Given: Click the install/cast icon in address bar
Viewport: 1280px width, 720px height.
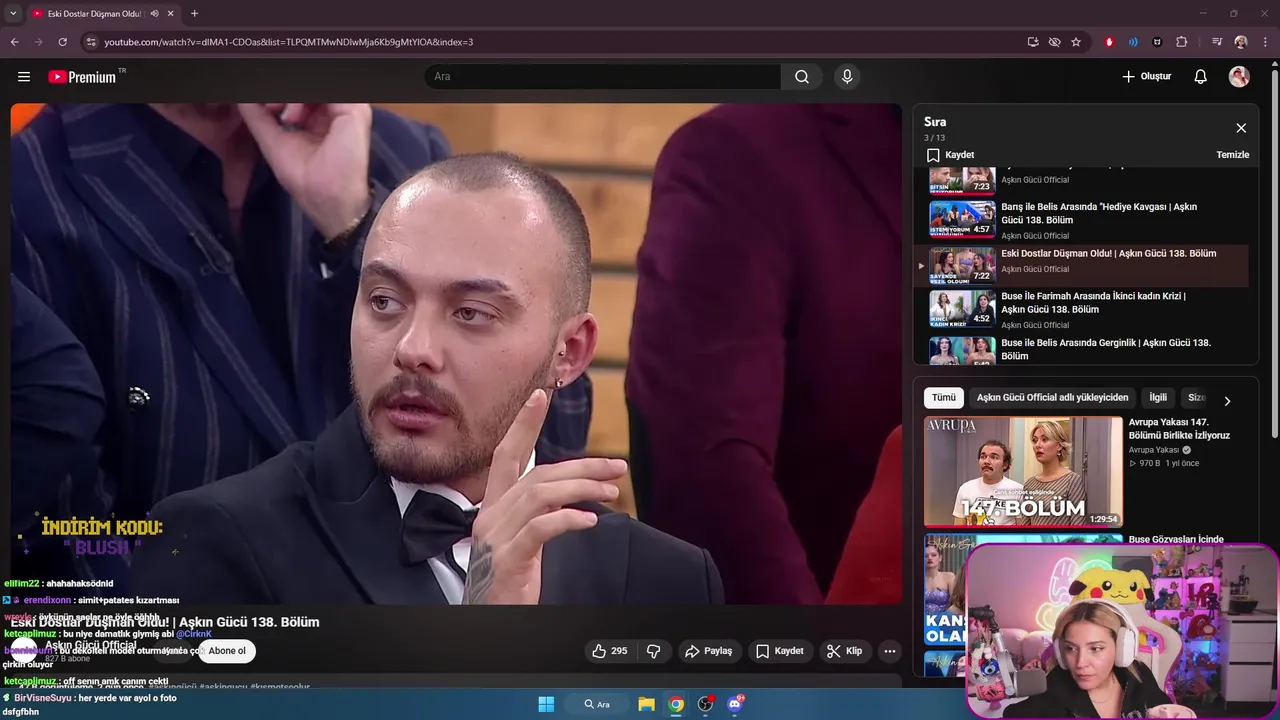Looking at the screenshot, I should tap(1033, 42).
